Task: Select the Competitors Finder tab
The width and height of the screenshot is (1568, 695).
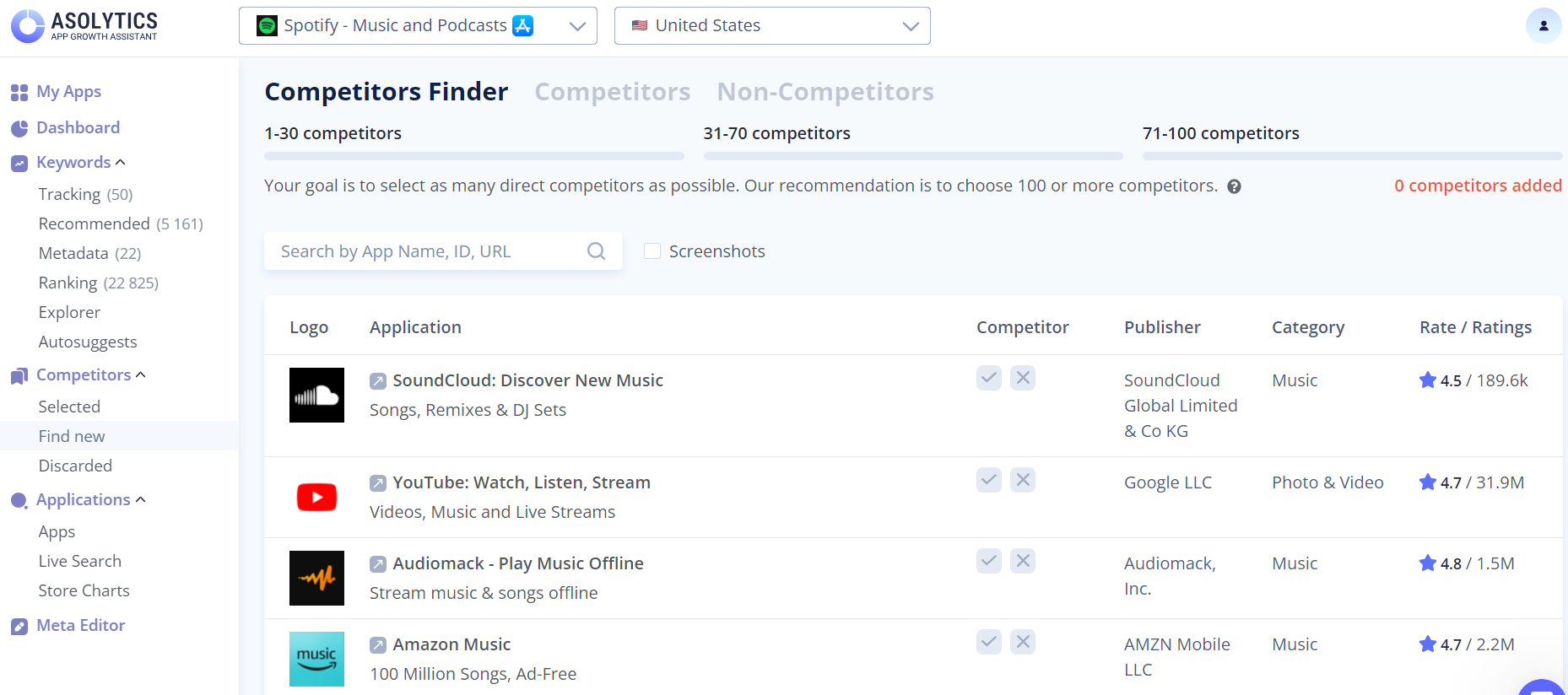Action: (387, 91)
